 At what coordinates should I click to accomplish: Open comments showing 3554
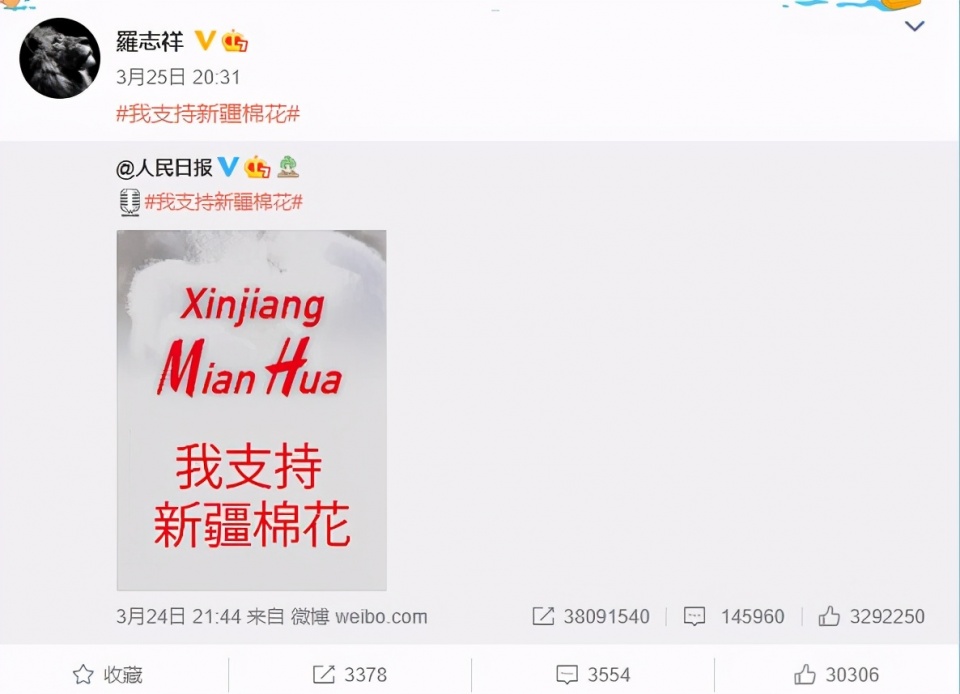pyautogui.click(x=593, y=674)
